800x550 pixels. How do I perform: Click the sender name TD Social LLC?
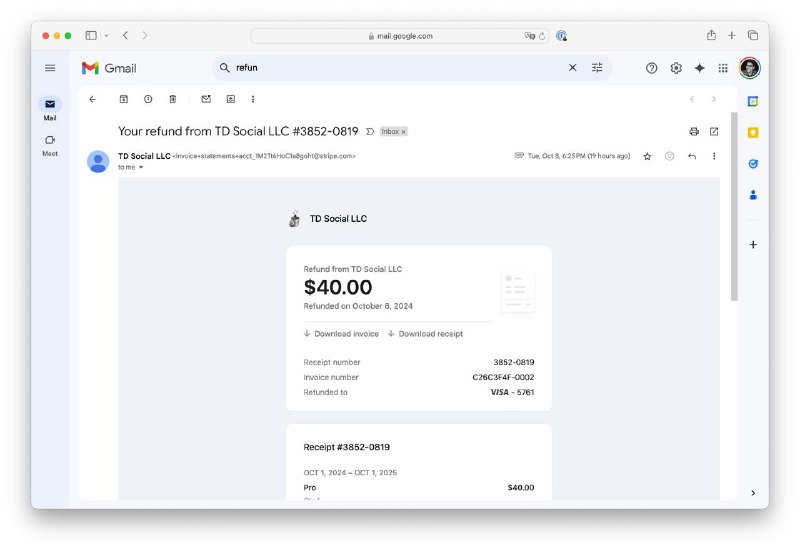click(144, 156)
